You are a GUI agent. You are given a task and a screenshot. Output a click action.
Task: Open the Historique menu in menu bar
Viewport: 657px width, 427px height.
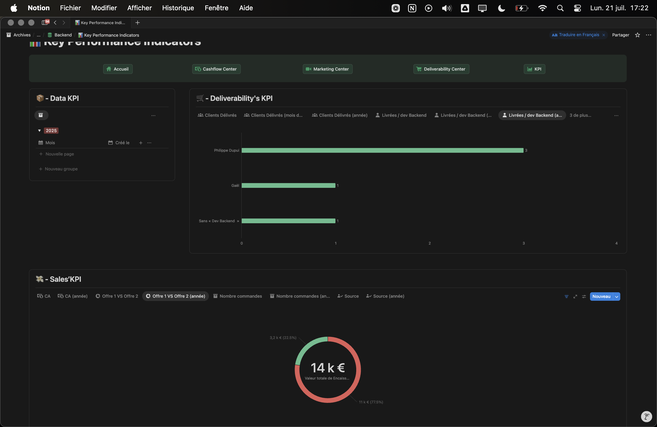tap(178, 7)
